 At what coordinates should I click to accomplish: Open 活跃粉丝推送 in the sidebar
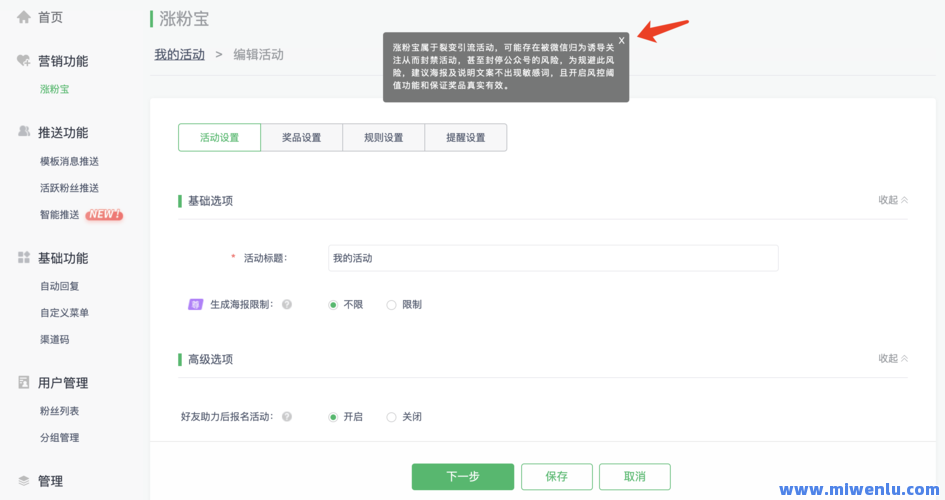(69, 188)
